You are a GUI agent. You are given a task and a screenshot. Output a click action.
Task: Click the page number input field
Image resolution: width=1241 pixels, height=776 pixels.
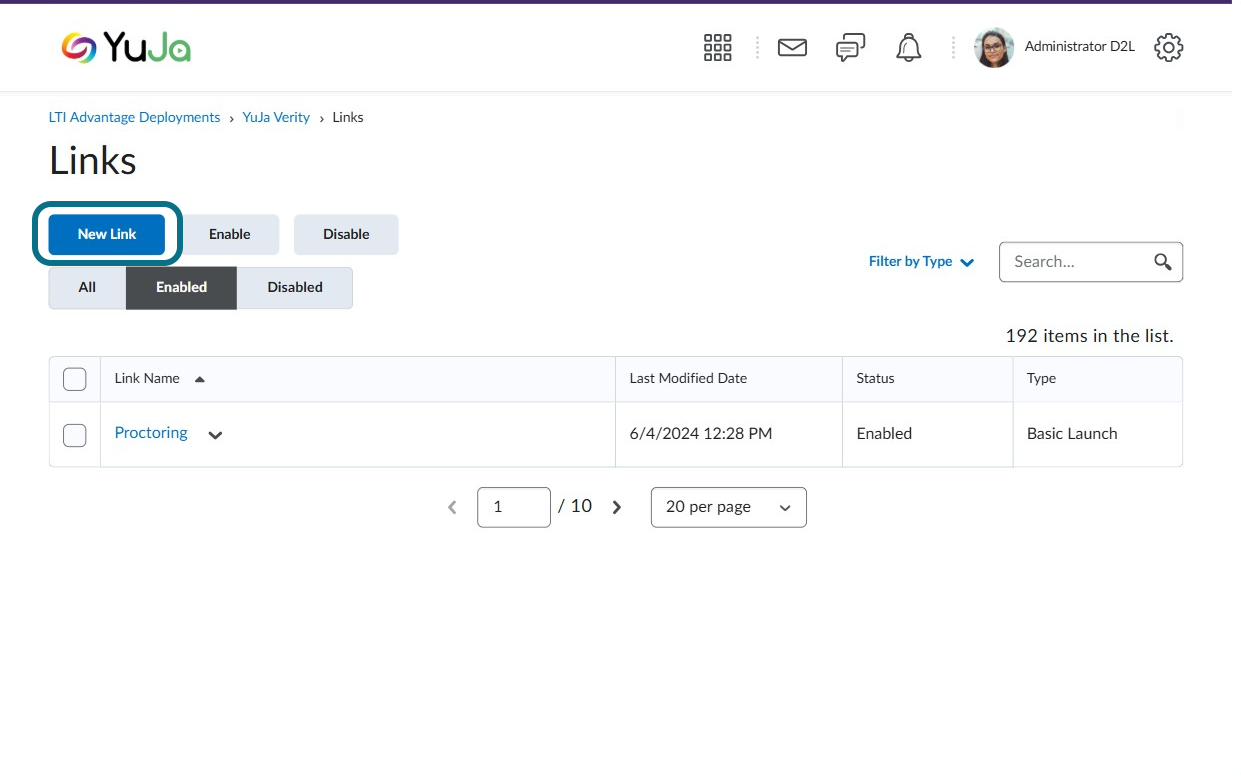(514, 507)
